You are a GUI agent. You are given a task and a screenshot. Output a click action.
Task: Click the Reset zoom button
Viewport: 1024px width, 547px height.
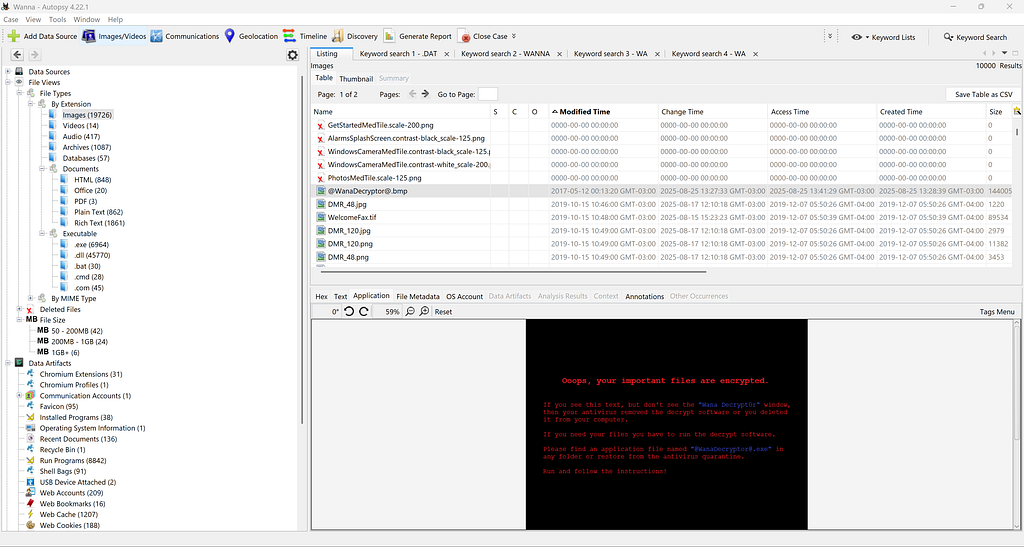[443, 311]
